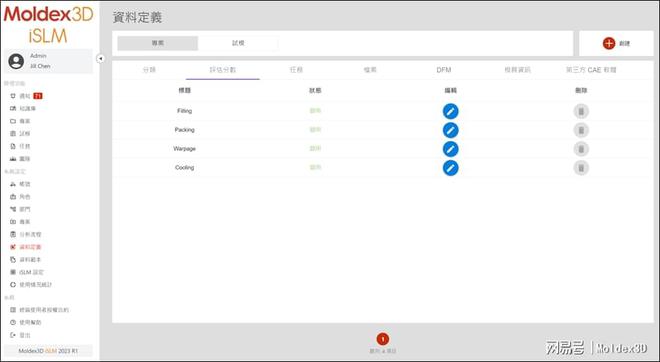The height and width of the screenshot is (362, 660).
Task: Click the red plus create icon
Action: (x=609, y=43)
